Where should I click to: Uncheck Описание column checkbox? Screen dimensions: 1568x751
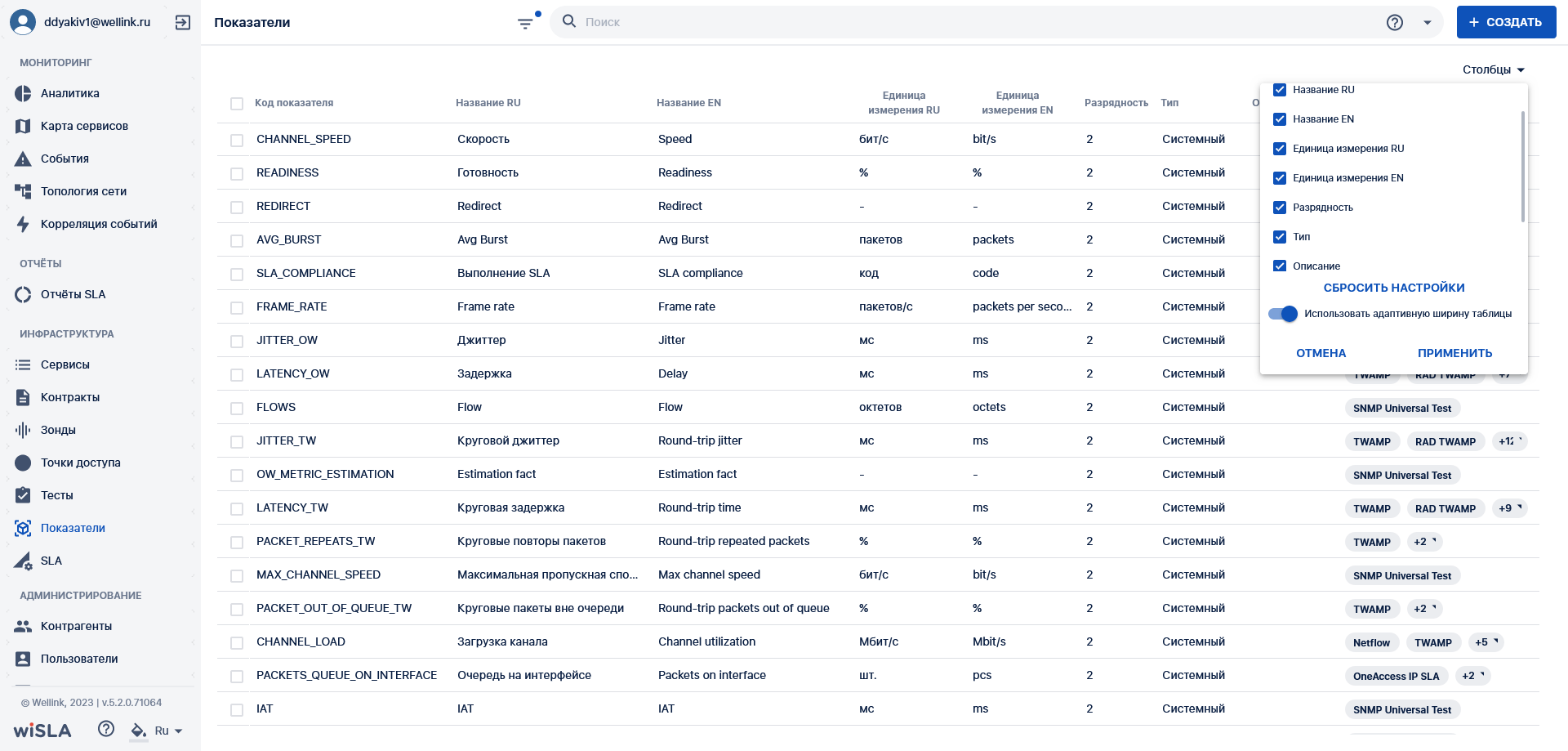1280,266
